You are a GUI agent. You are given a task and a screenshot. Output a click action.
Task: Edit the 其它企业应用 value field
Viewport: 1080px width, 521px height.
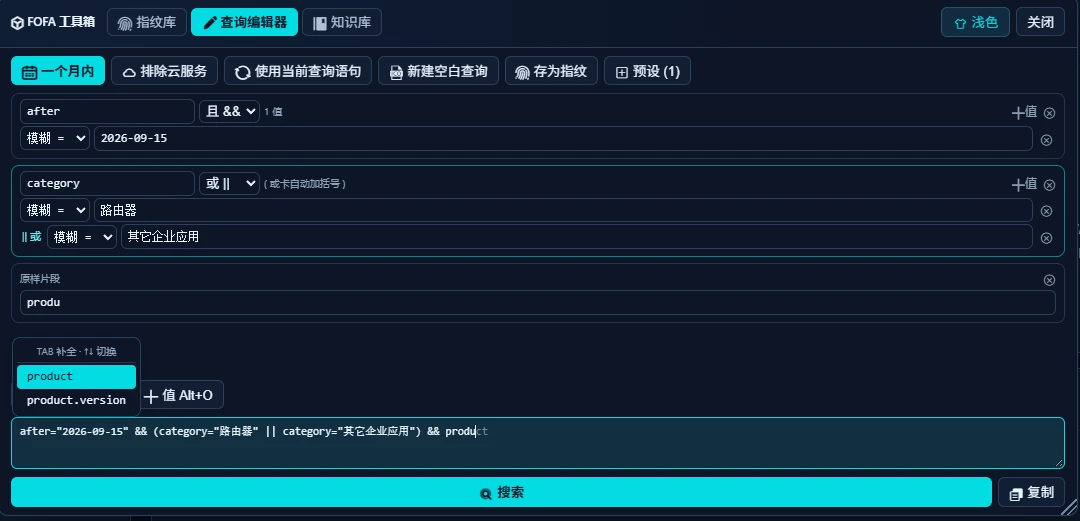[577, 236]
